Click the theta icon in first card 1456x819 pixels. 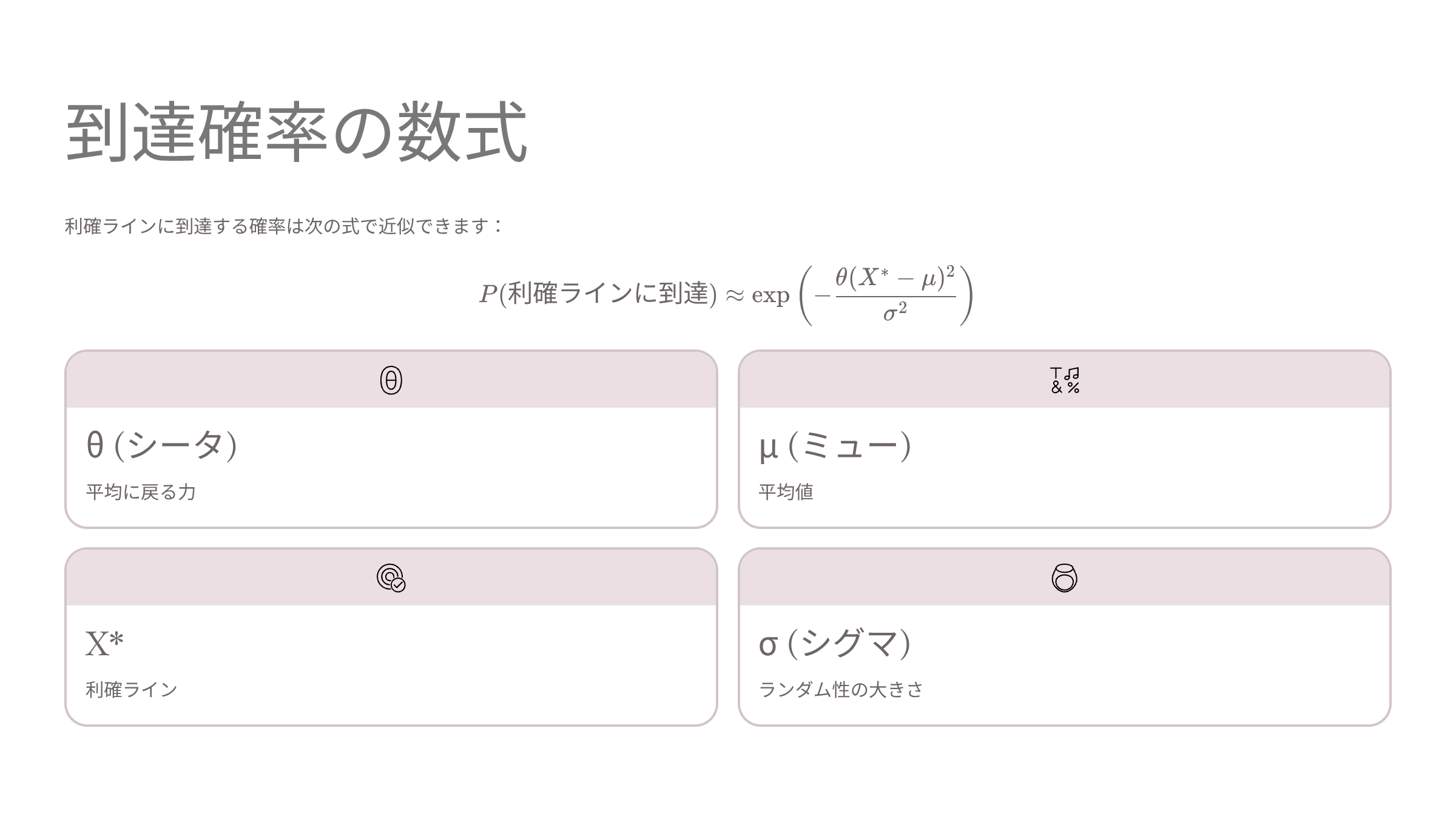tap(391, 380)
